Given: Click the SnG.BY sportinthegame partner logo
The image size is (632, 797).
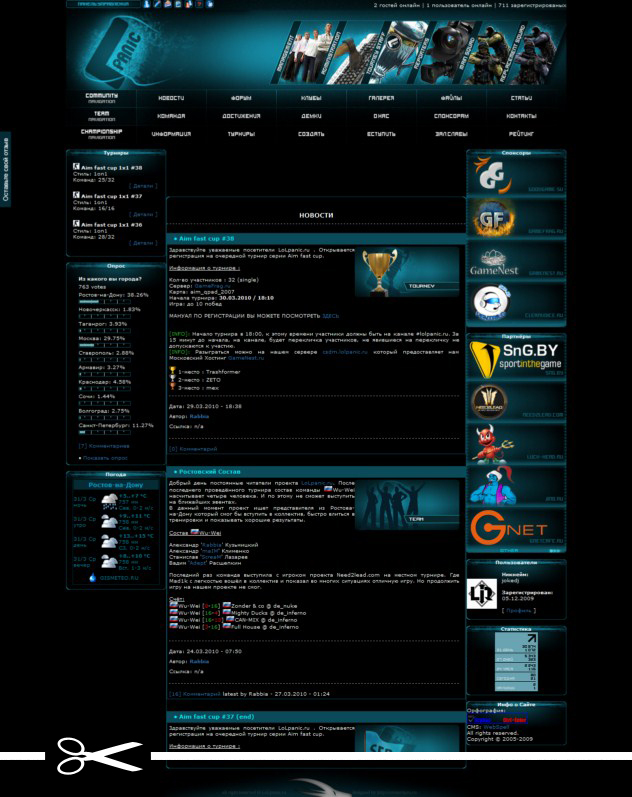Looking at the screenshot, I should [516, 360].
